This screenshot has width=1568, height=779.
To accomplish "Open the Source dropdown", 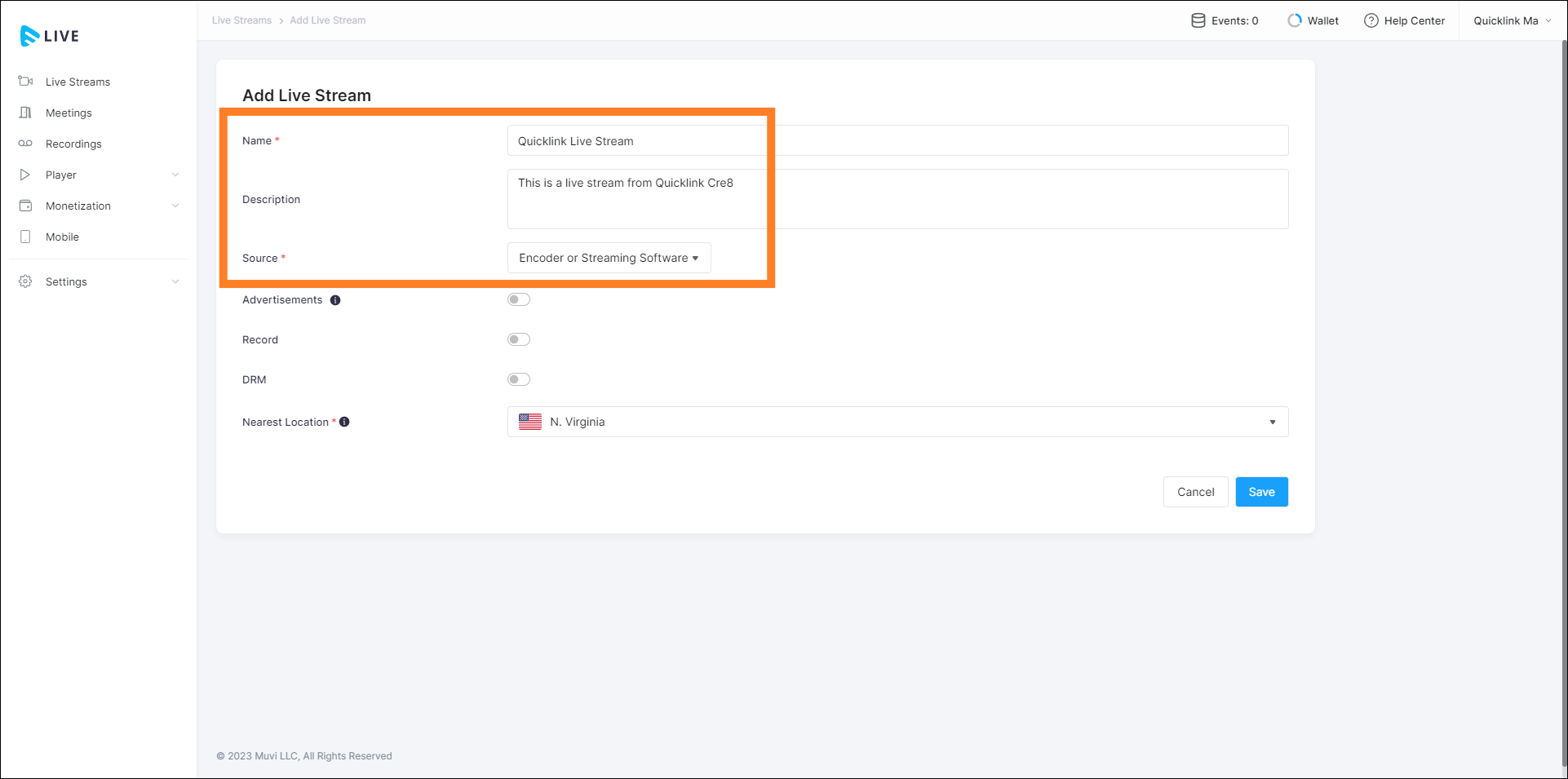I will pyautogui.click(x=609, y=258).
